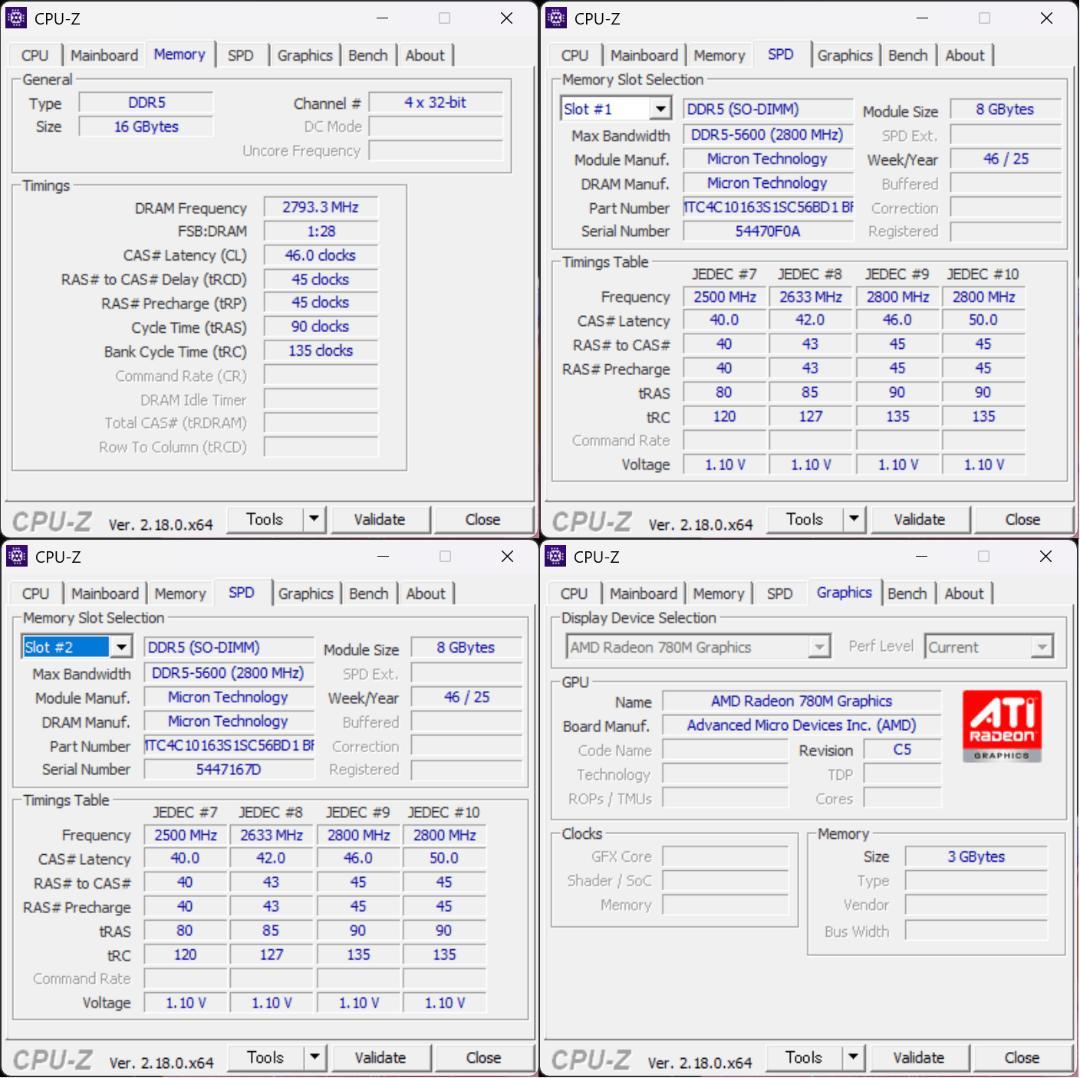The width and height of the screenshot is (1080, 1078).
Task: Click Validate button in Slot #1 window
Action: click(x=920, y=519)
